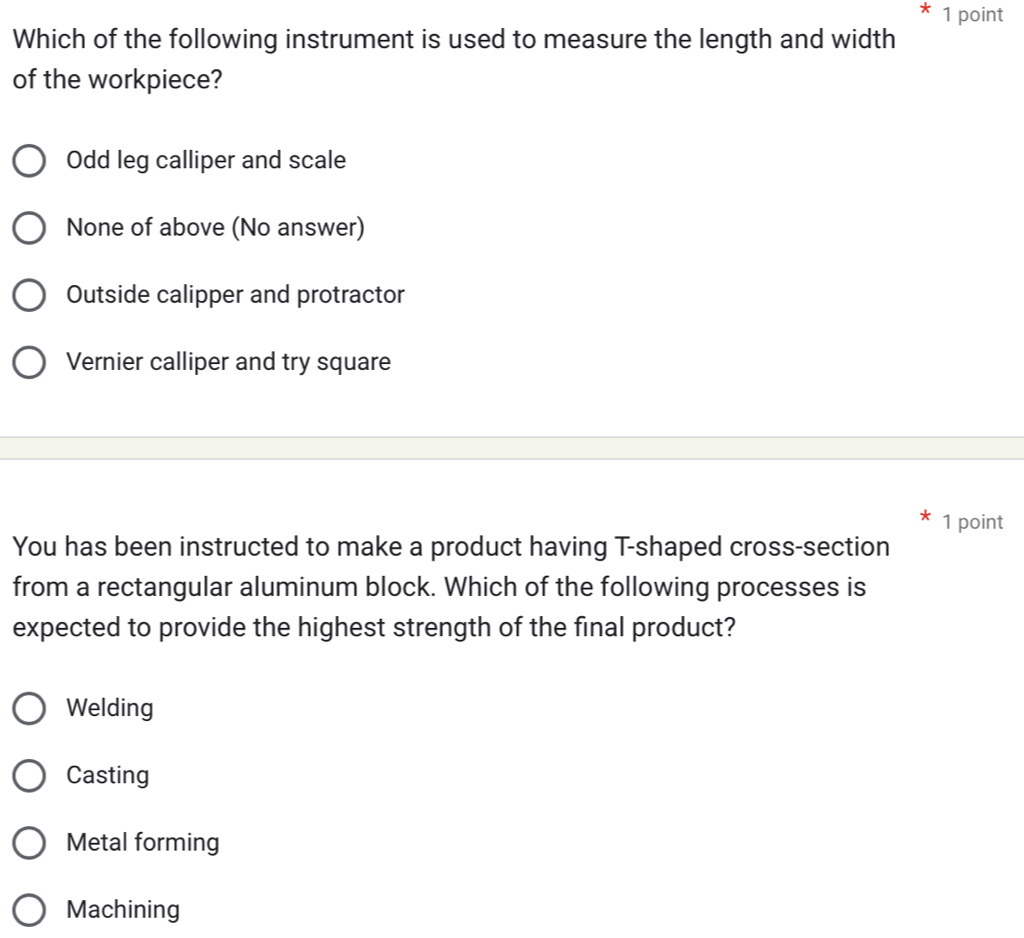The image size is (1024, 938).
Task: Pick the 'Outside calipper and protractor' radio button
Action: (30, 296)
